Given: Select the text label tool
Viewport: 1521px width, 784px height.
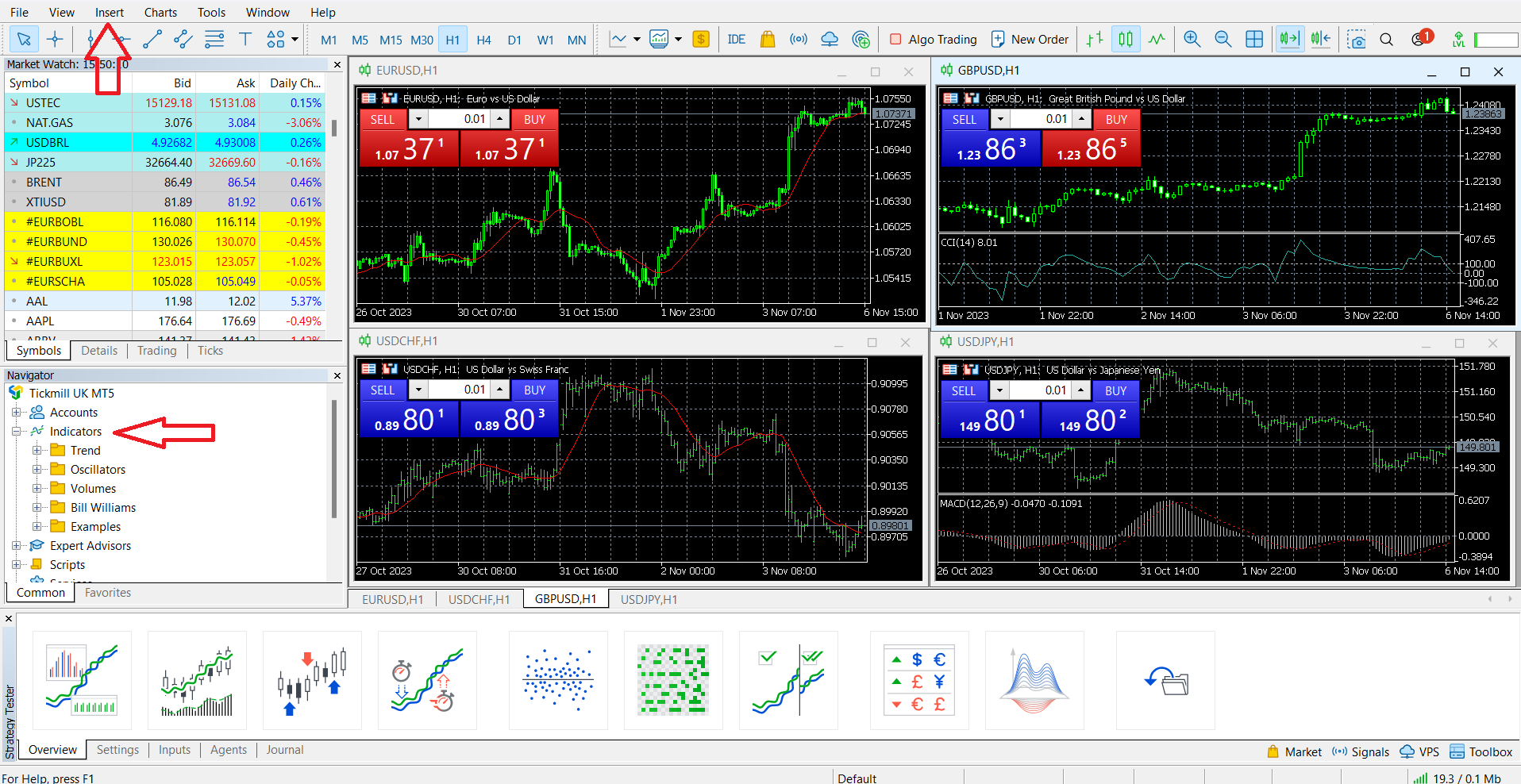Looking at the screenshot, I should (245, 39).
